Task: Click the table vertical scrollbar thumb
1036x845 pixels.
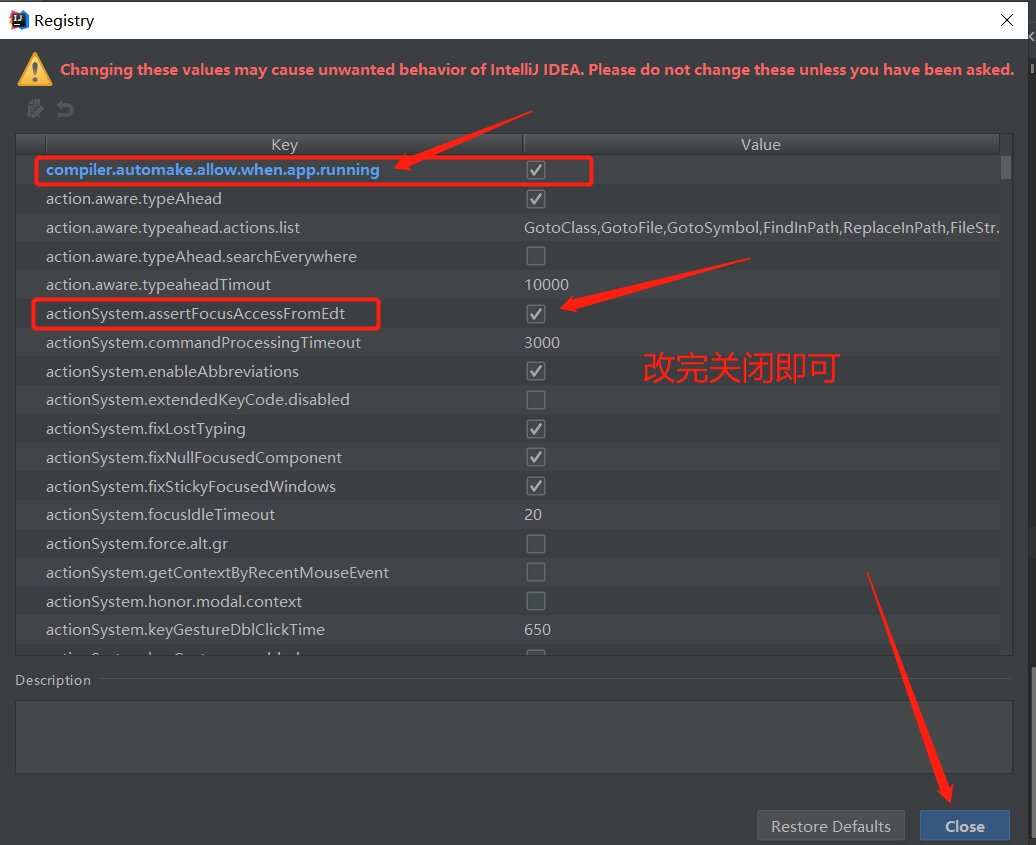Action: (1006, 167)
